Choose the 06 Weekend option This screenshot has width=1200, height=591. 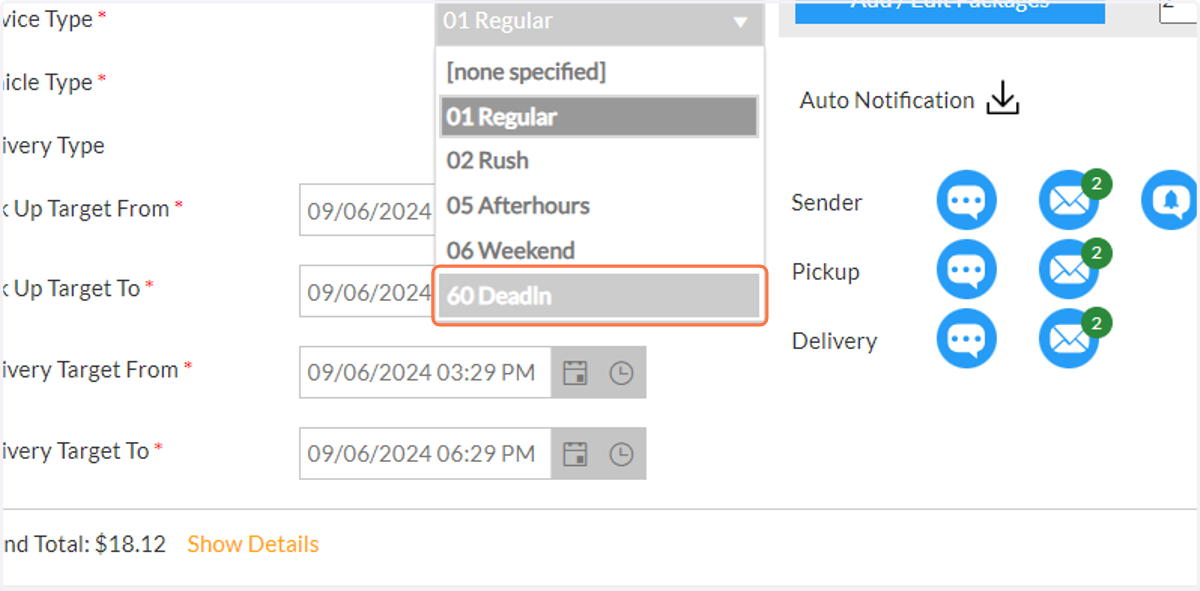[x=599, y=250]
